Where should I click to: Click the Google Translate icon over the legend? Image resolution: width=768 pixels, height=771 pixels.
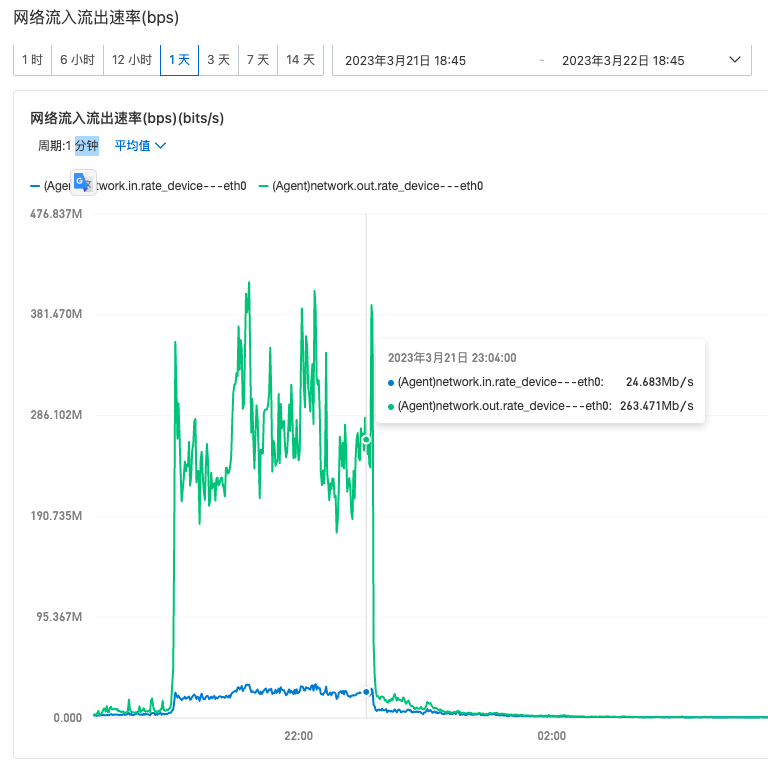click(83, 184)
